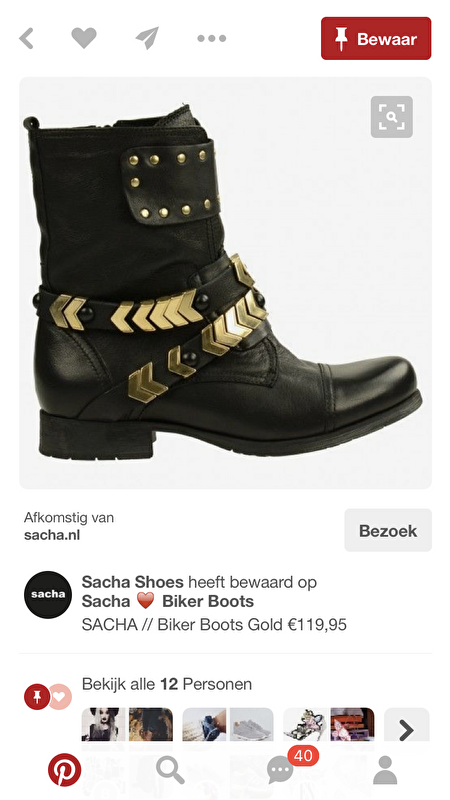
Task: Like the pin with heart icon
Action: (84, 38)
